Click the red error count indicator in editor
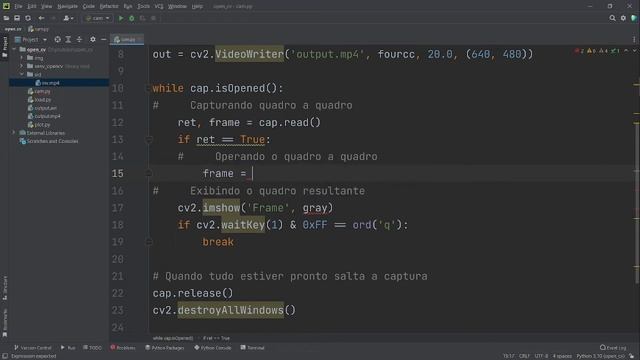The height and width of the screenshot is (360, 640). point(579,51)
